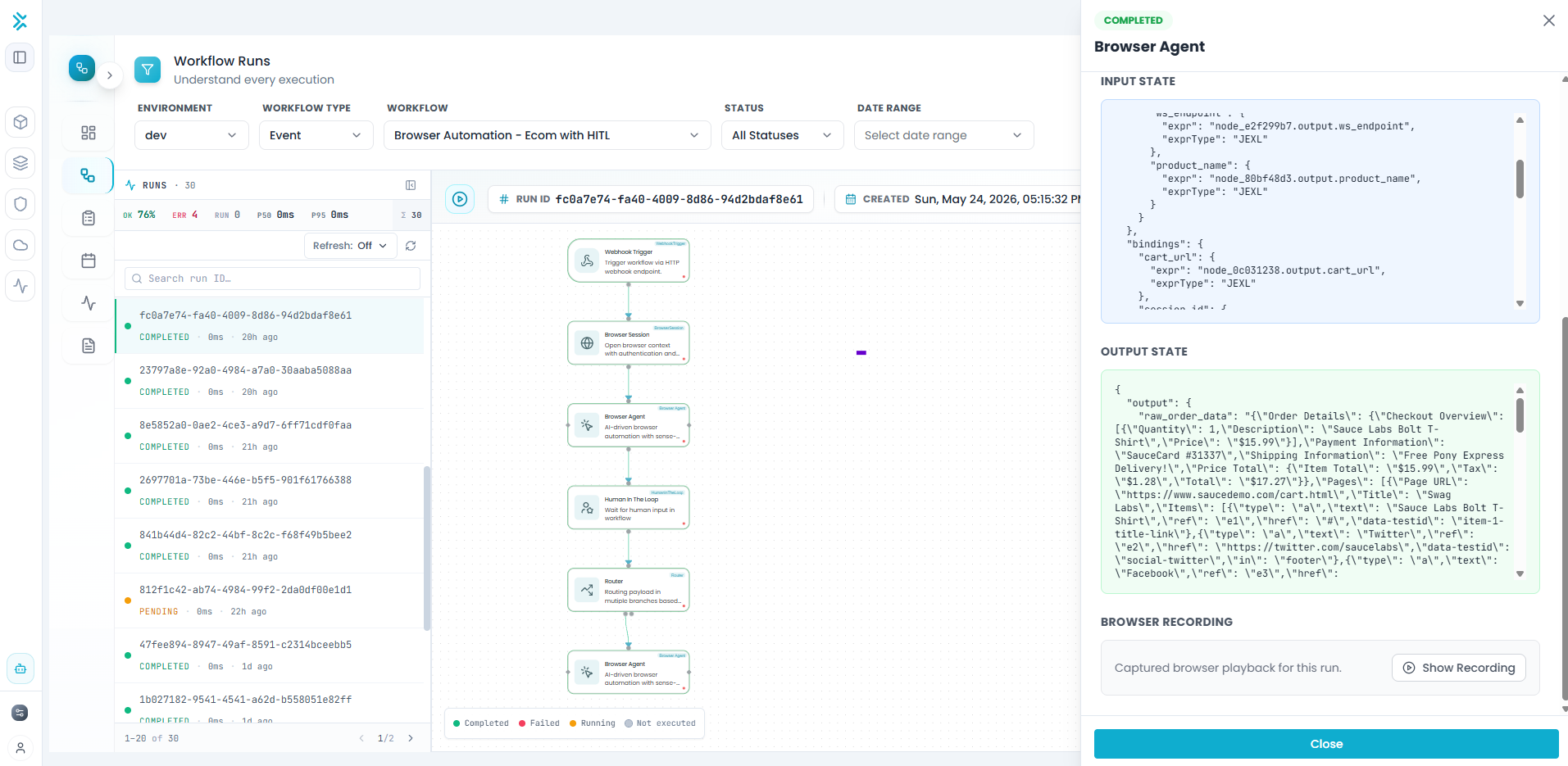Select run 47fee894-8947-49af-8591-c2314bceebb5

270,655
